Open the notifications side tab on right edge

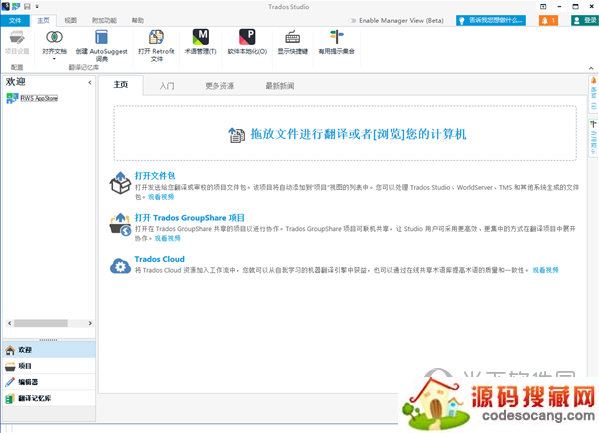point(593,93)
